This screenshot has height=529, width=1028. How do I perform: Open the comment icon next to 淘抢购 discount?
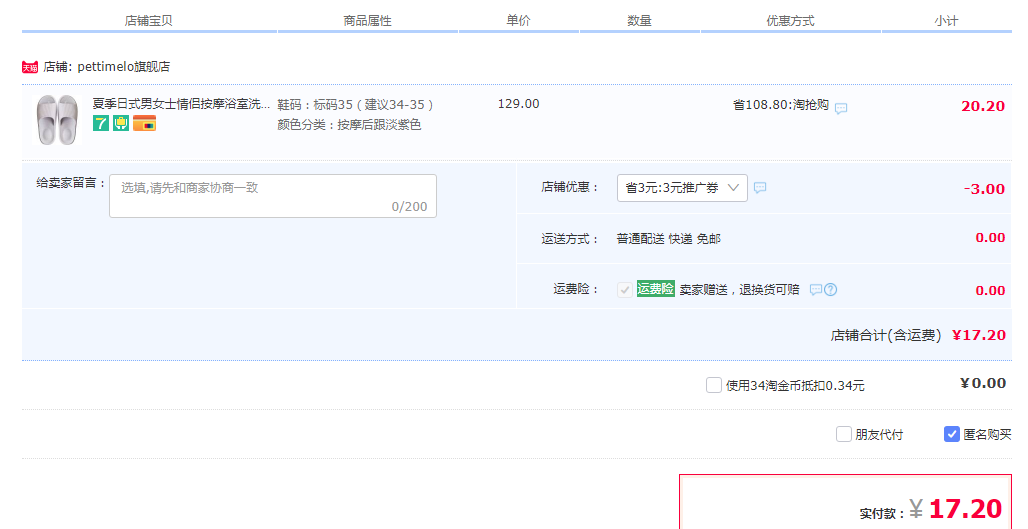(x=841, y=108)
